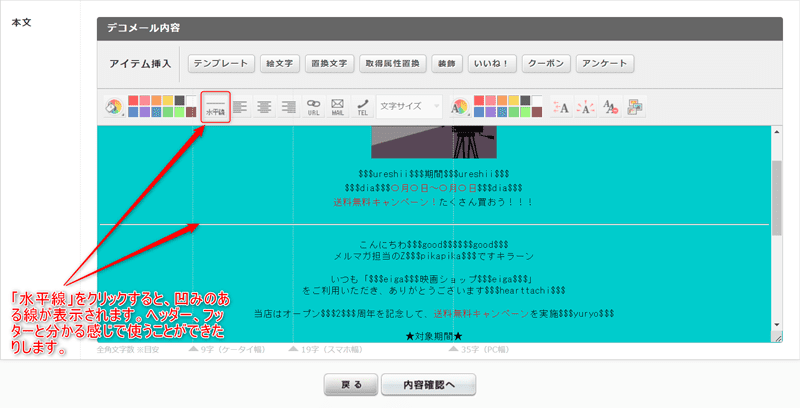This screenshot has height=408, width=800.
Task: Open the 文字サイズ font size dropdown
Action: (x=409, y=107)
